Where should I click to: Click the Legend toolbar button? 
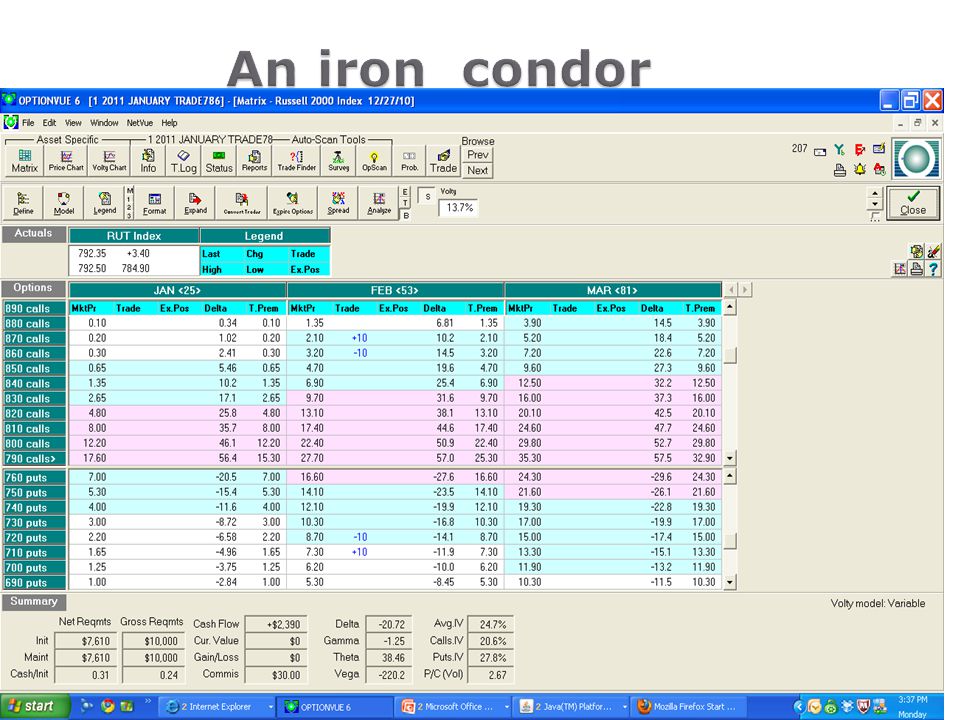105,204
